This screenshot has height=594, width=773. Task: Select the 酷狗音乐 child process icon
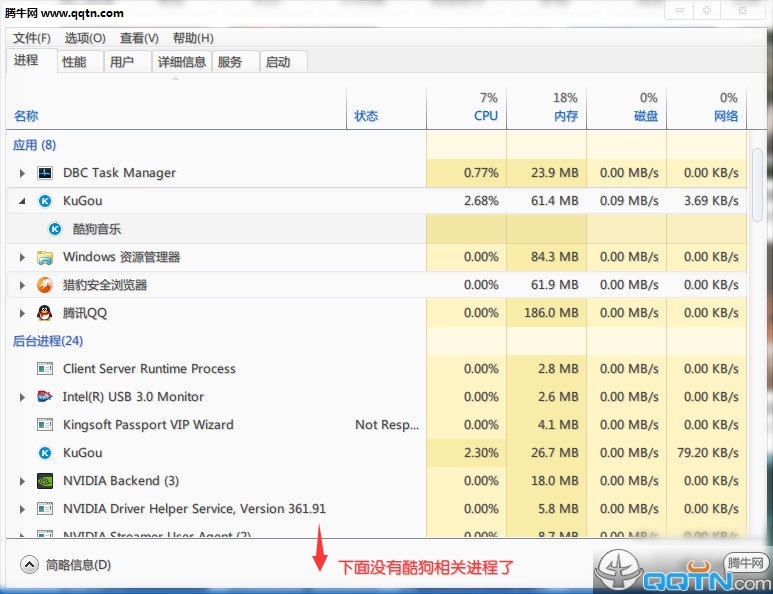[x=56, y=229]
